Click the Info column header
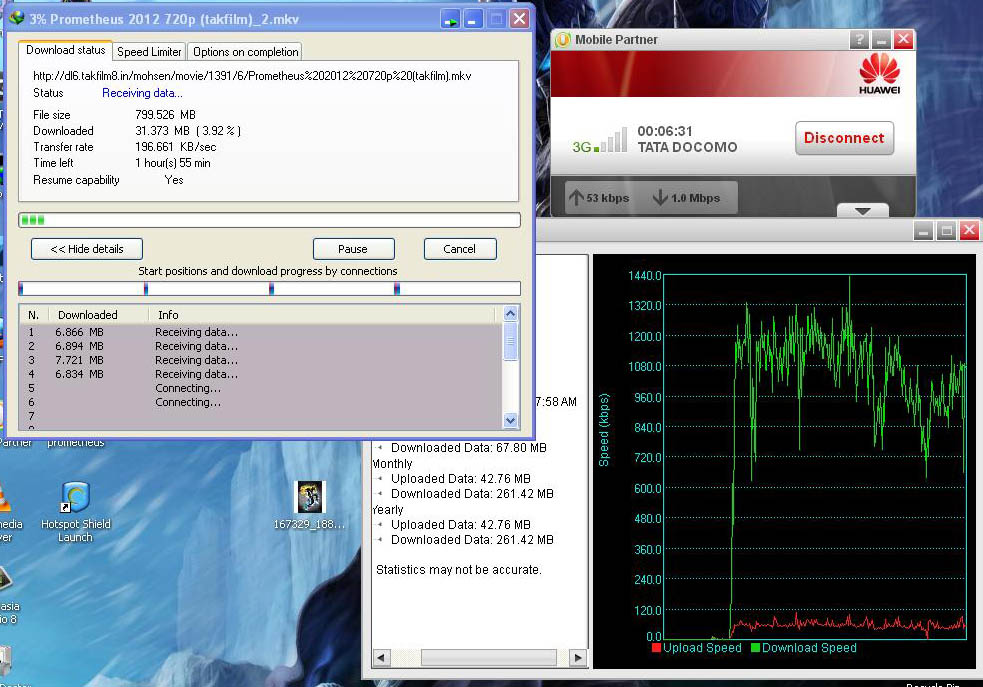Viewport: 983px width, 687px height. (x=168, y=315)
